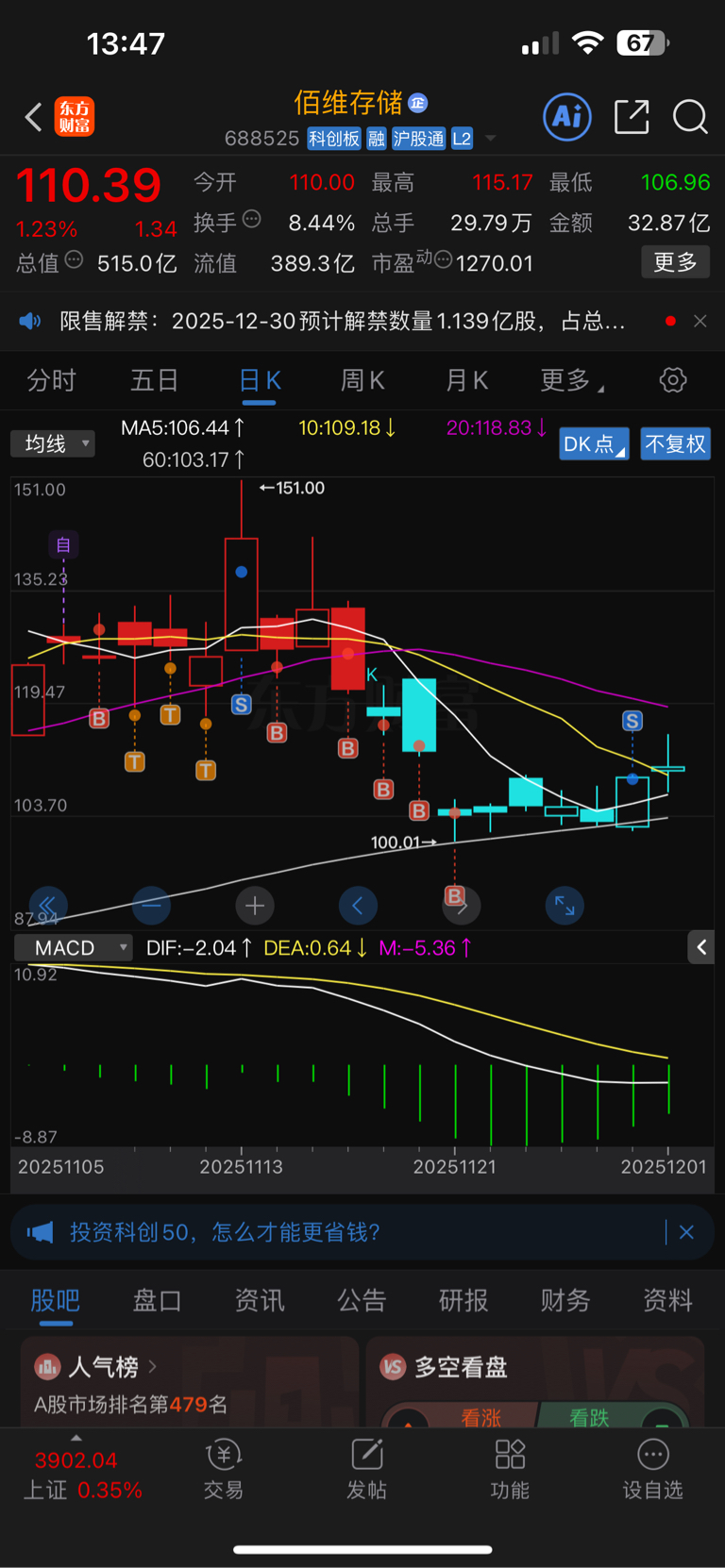
Task: Tap the 自 marker on the chart
Action: (x=63, y=544)
